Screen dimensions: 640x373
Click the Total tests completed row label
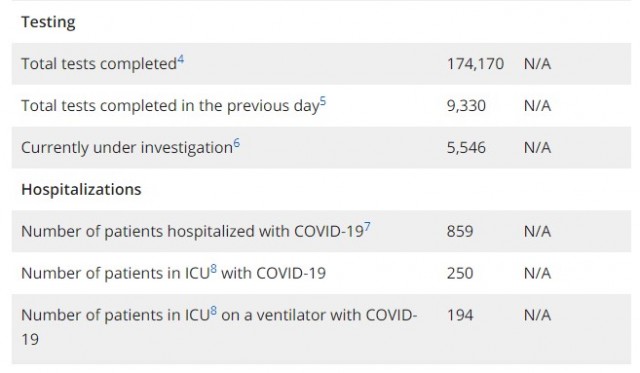pyautogui.click(x=99, y=64)
